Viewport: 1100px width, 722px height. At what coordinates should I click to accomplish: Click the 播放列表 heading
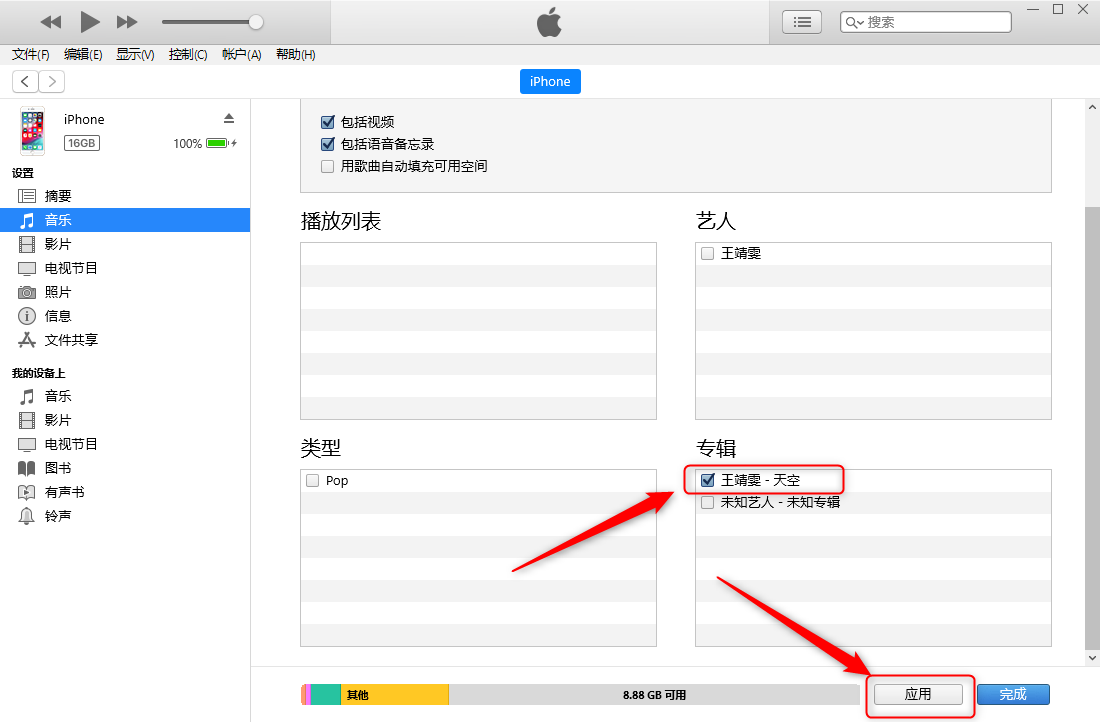coord(341,221)
